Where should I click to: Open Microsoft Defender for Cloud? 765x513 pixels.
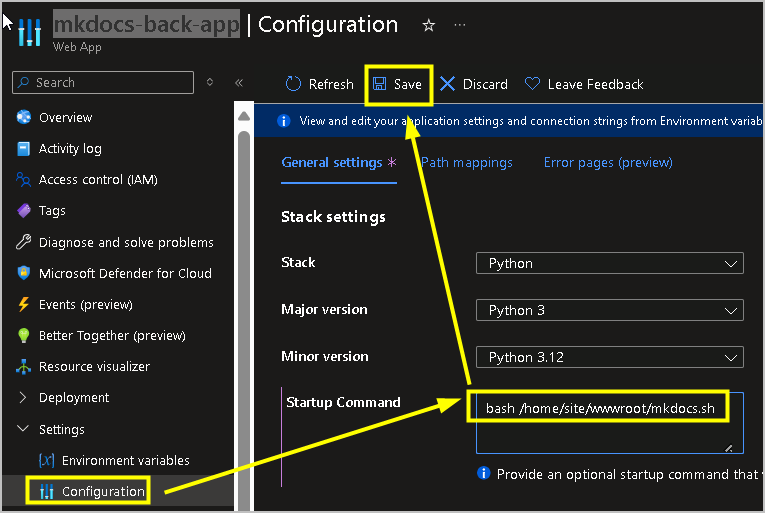click(x=125, y=273)
